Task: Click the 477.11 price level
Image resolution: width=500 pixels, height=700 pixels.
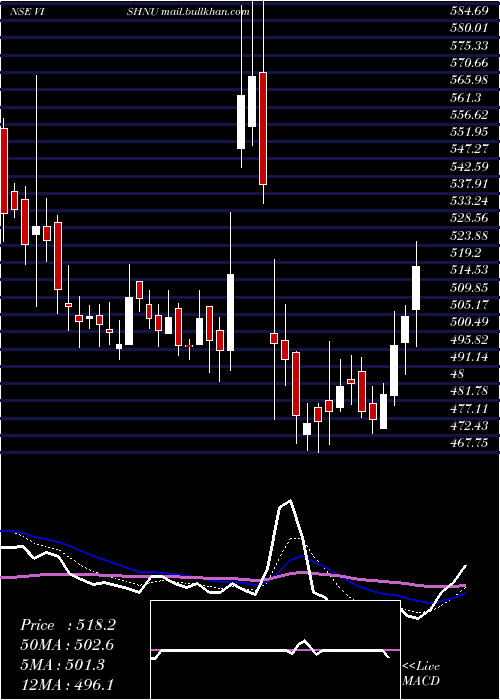Action: point(468,408)
